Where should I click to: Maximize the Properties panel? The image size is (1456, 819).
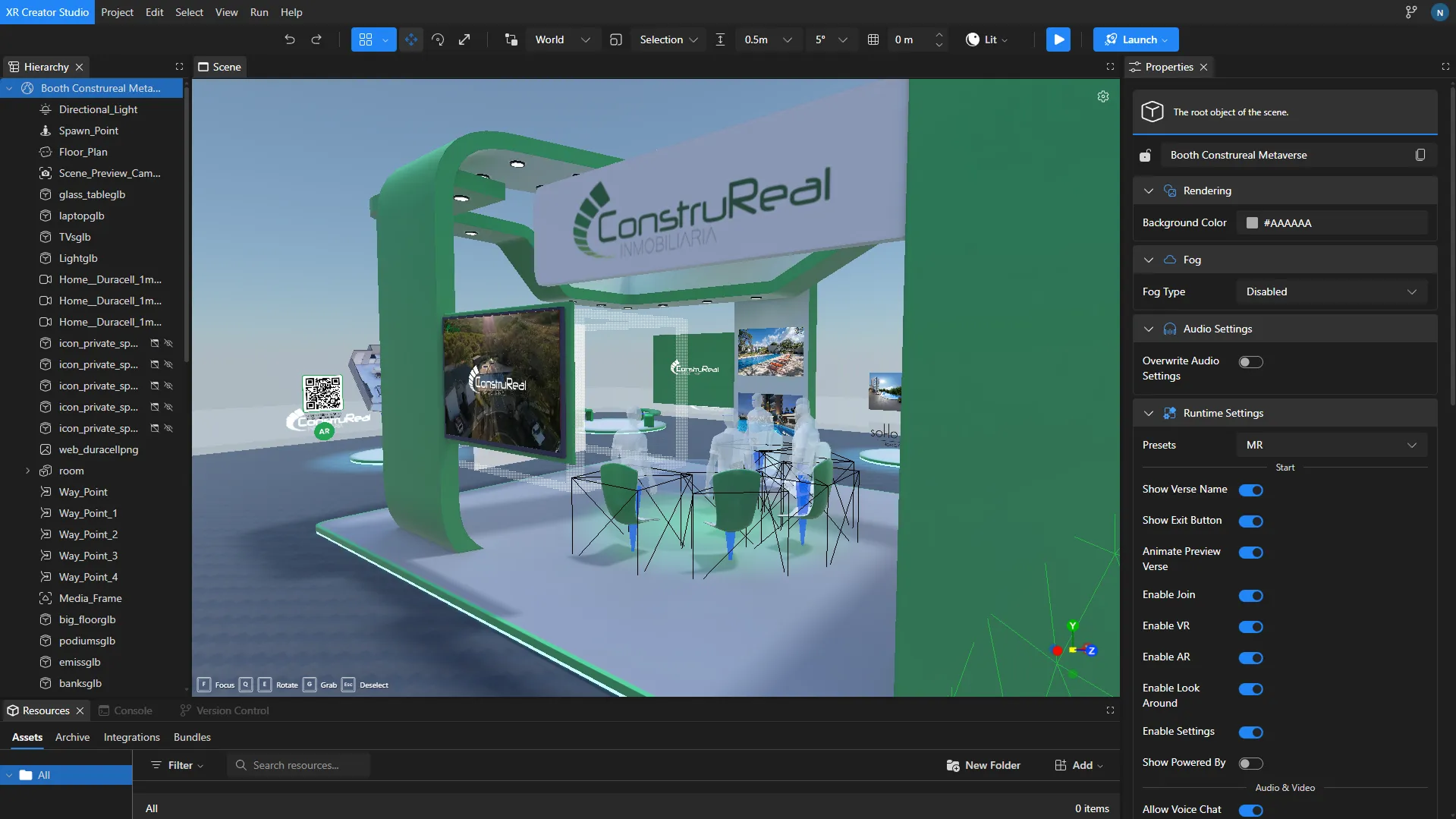point(1445,67)
